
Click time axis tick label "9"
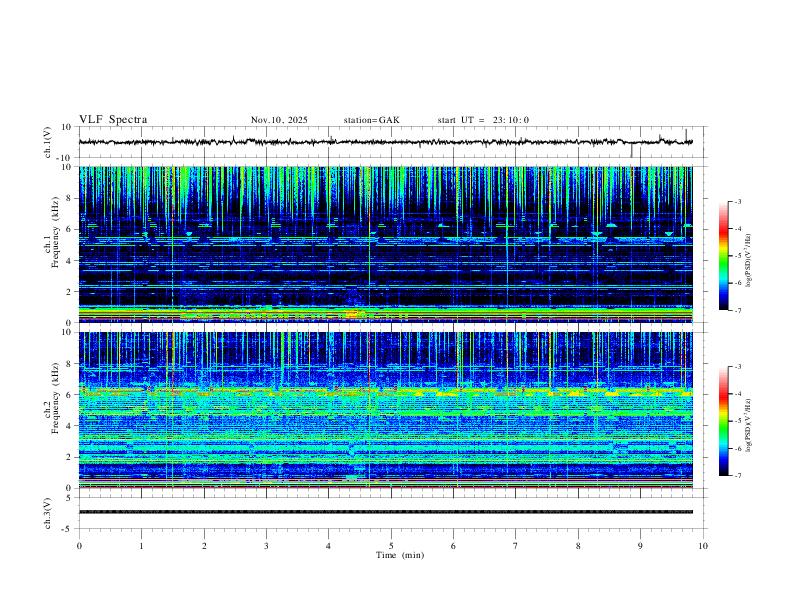tap(641, 546)
